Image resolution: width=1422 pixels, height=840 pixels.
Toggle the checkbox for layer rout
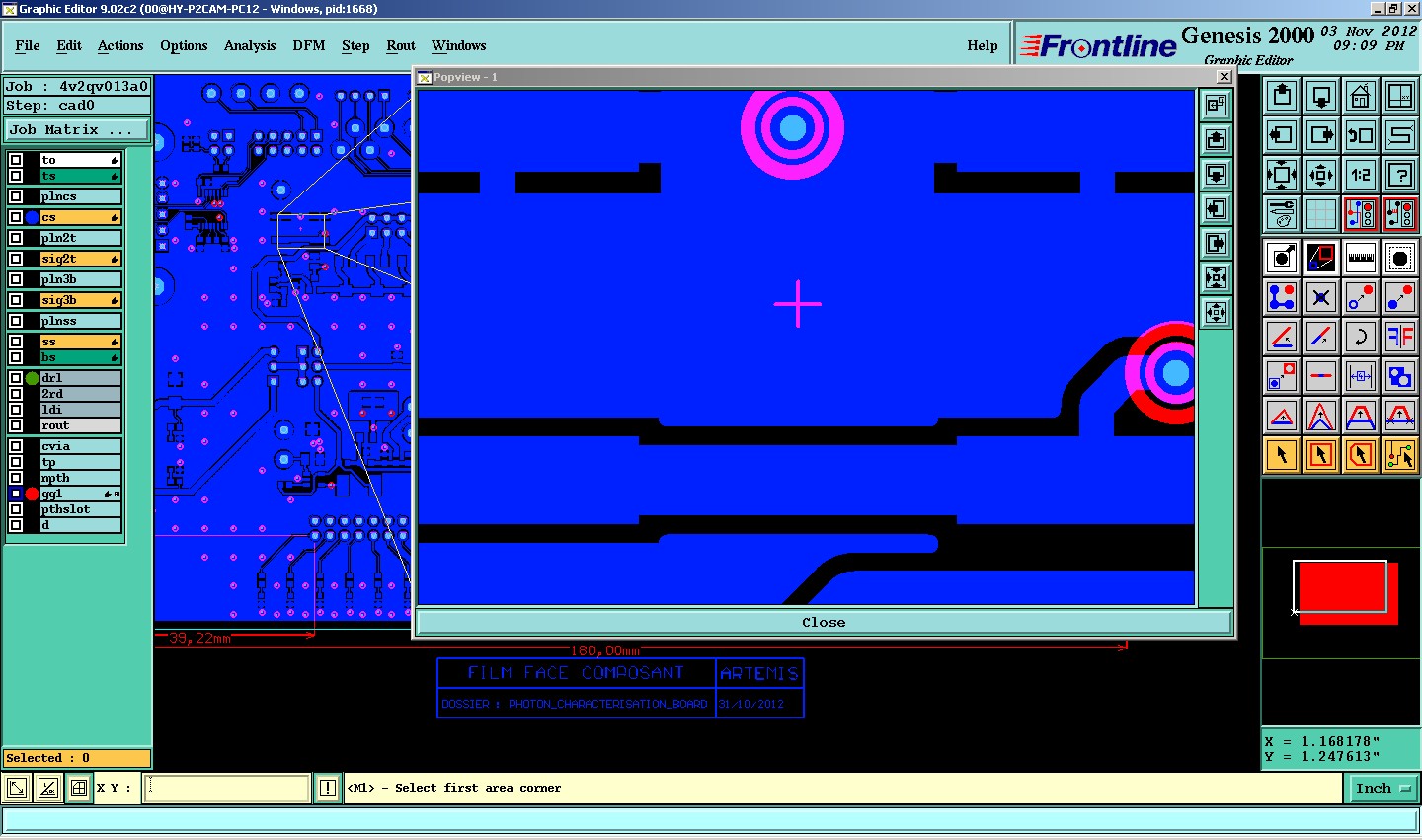pos(16,425)
